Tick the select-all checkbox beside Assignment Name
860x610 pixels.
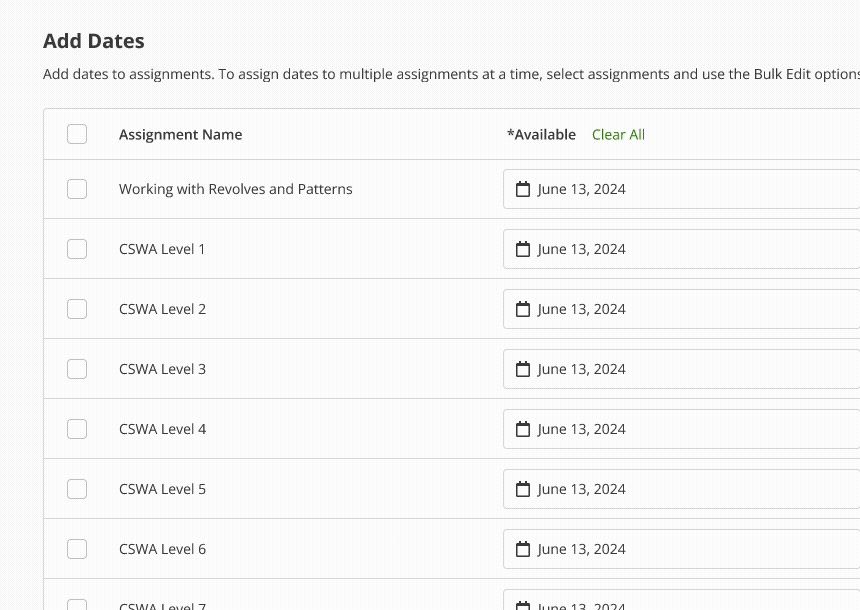click(77, 134)
